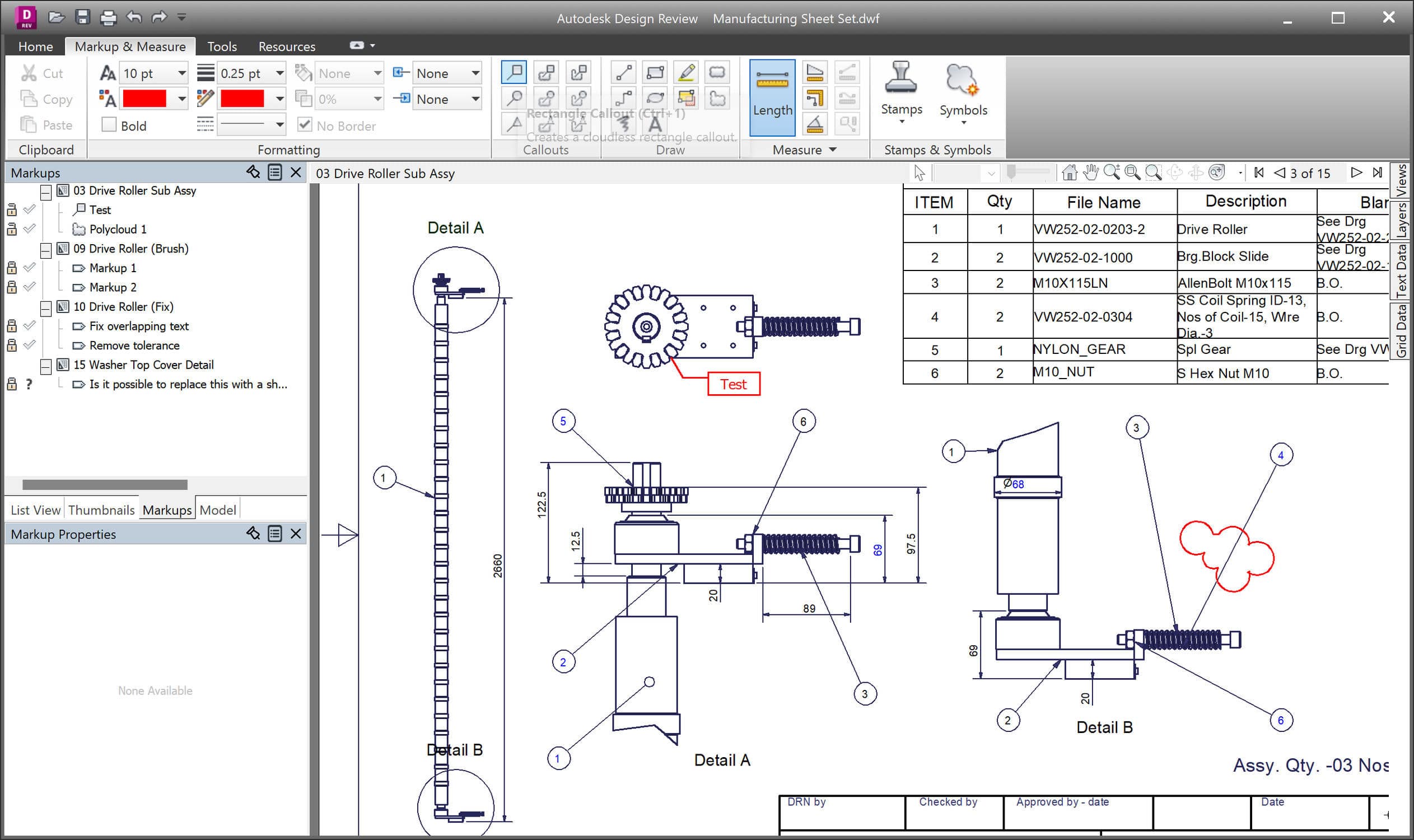
Task: Go to the next sheet with the forward arrow
Action: [x=1356, y=172]
